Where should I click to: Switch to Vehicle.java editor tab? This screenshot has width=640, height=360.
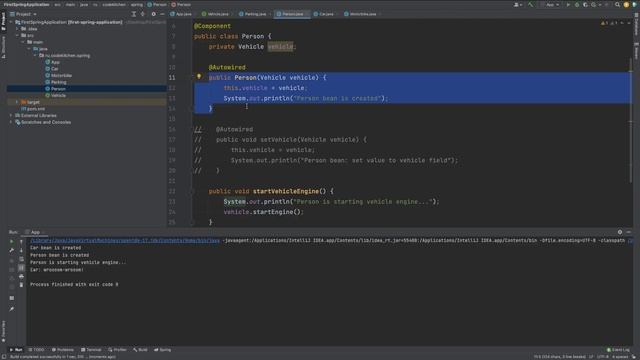click(216, 14)
